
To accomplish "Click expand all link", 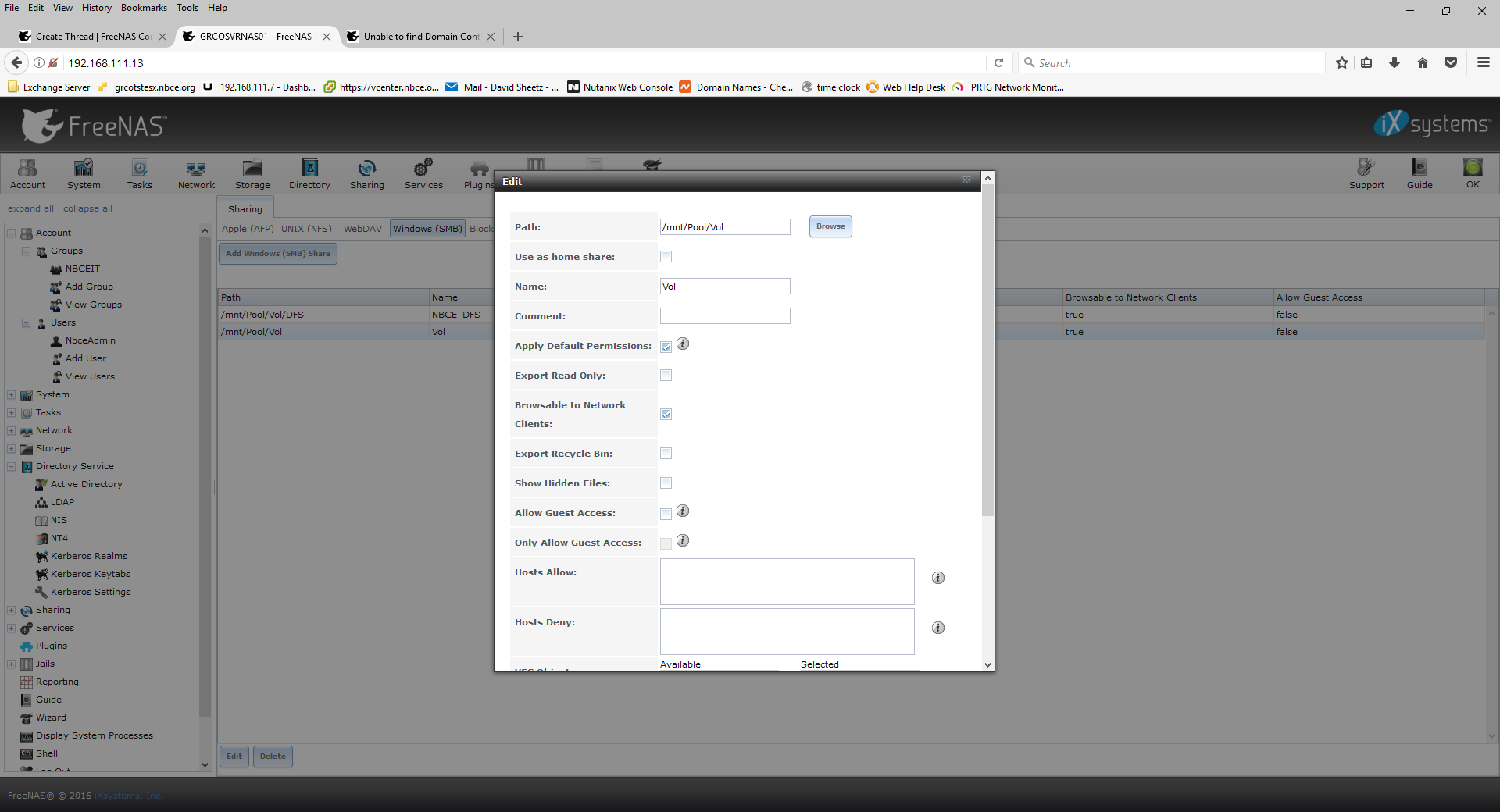I will pos(30,208).
